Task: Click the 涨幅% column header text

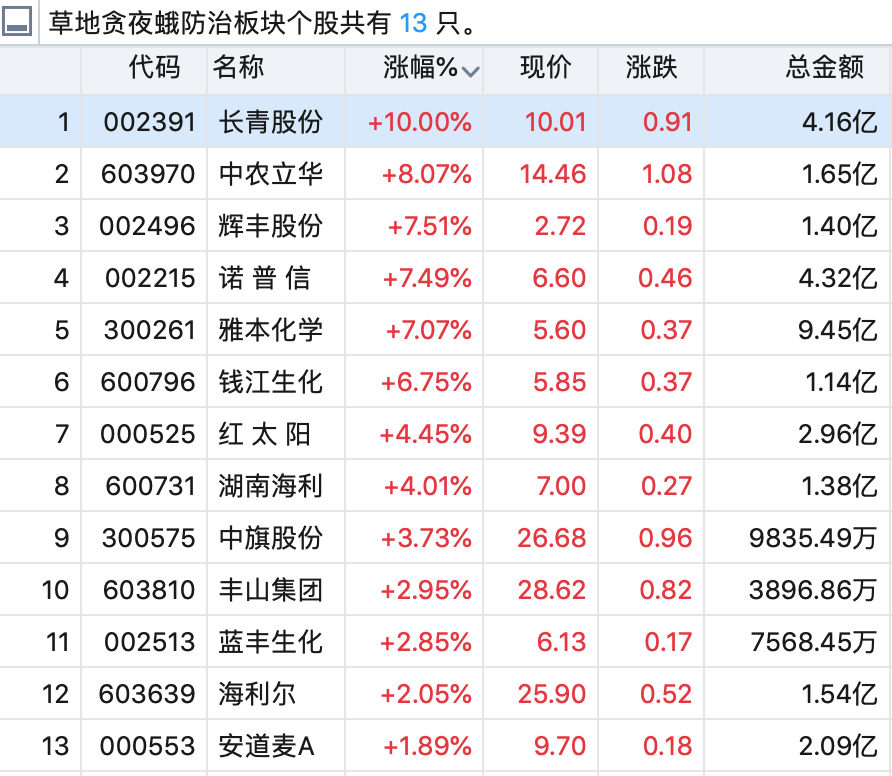Action: [420, 67]
